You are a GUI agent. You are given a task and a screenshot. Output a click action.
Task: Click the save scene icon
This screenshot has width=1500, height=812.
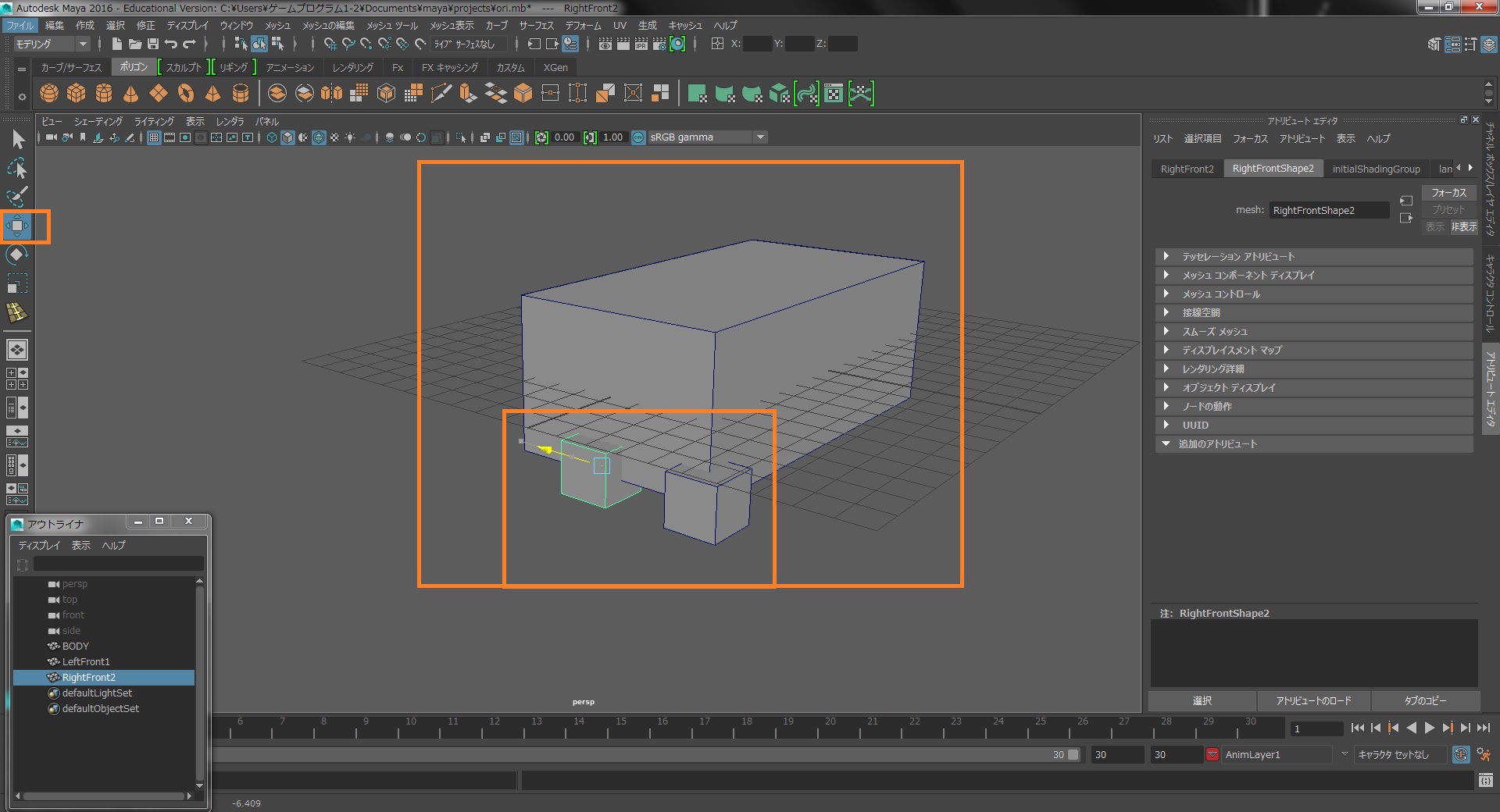click(x=153, y=45)
